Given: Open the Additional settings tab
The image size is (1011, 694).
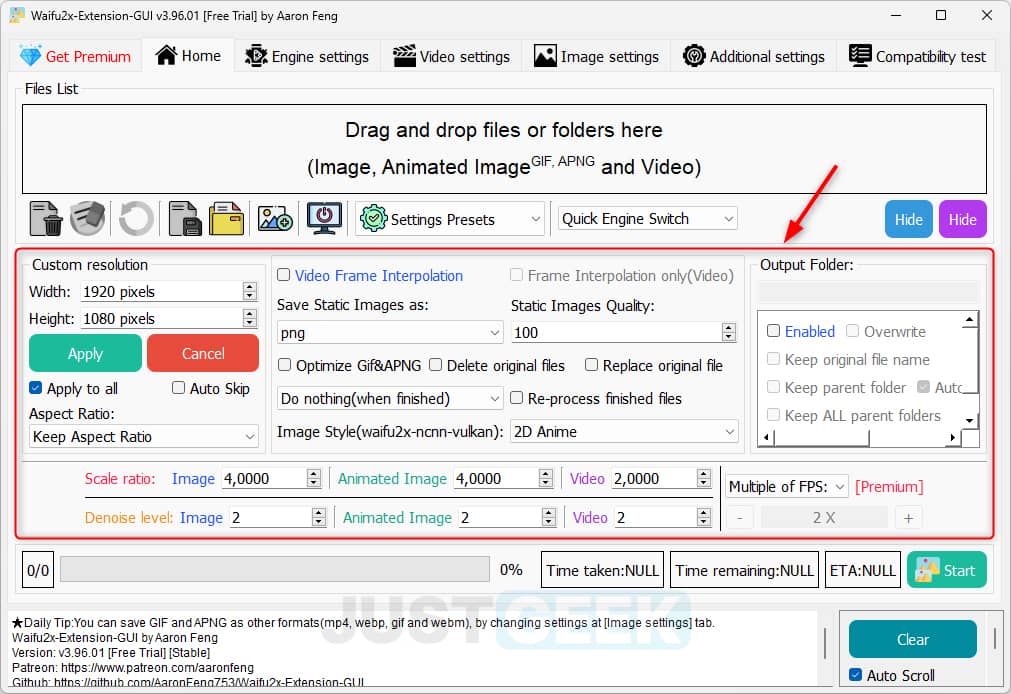Looking at the screenshot, I should click(x=754, y=57).
